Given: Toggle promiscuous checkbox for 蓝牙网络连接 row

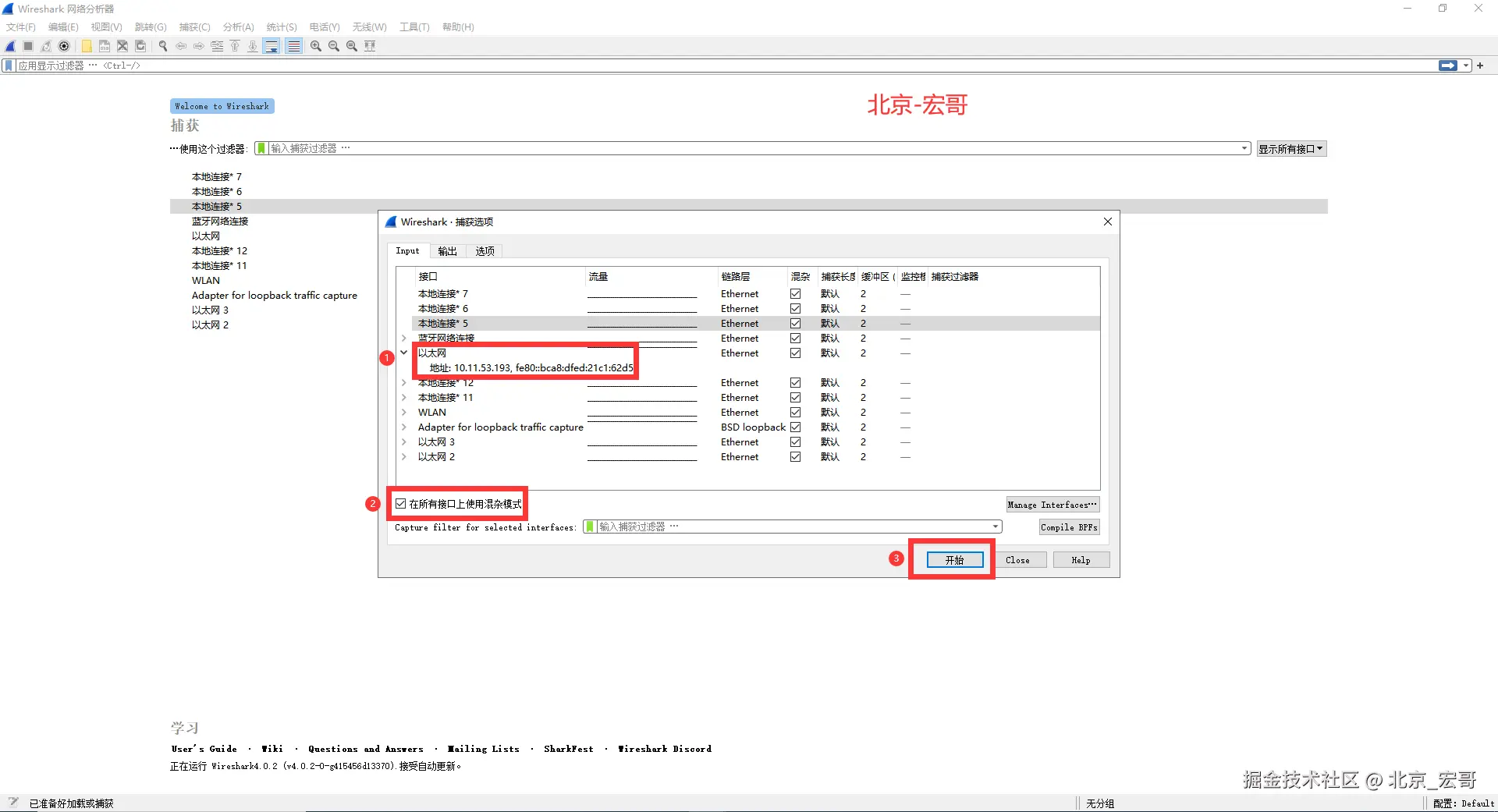Looking at the screenshot, I should [795, 339].
